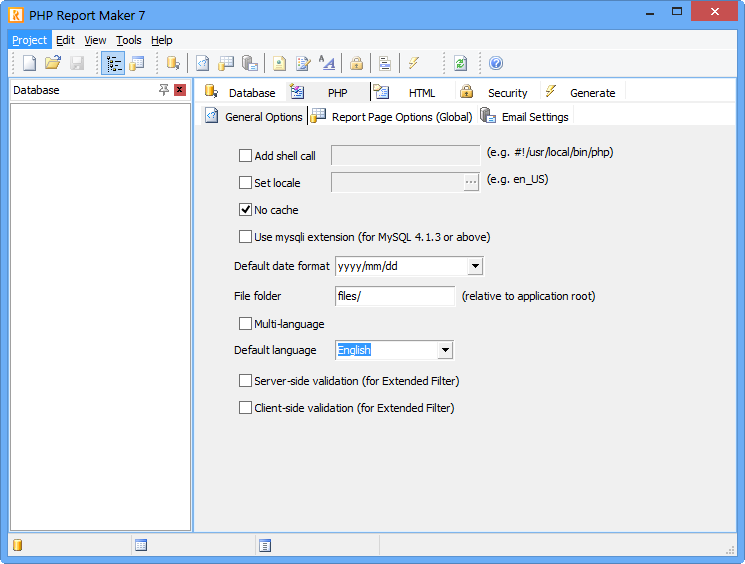Expand the Default date format dropdown

pos(475,266)
